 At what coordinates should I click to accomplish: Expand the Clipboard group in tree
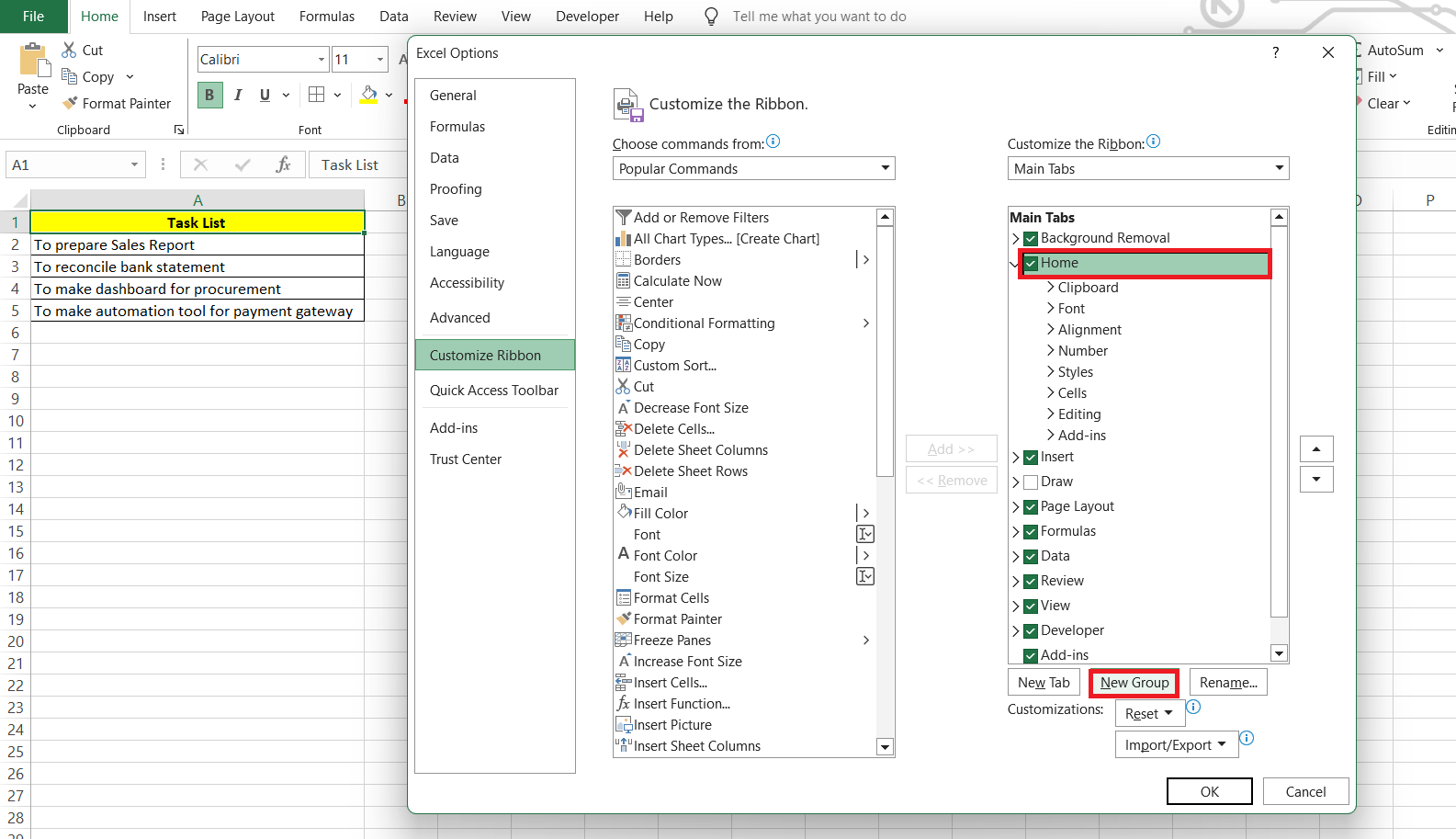coord(1051,288)
